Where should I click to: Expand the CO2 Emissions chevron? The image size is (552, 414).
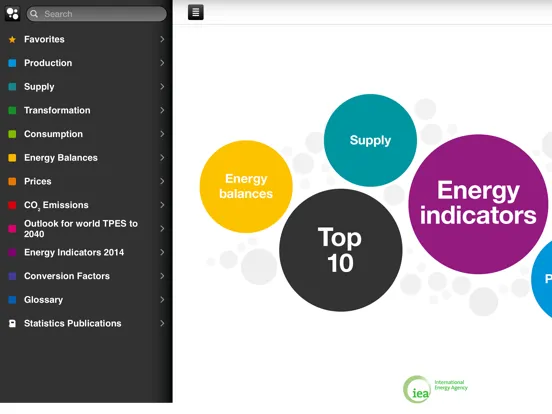(x=162, y=205)
